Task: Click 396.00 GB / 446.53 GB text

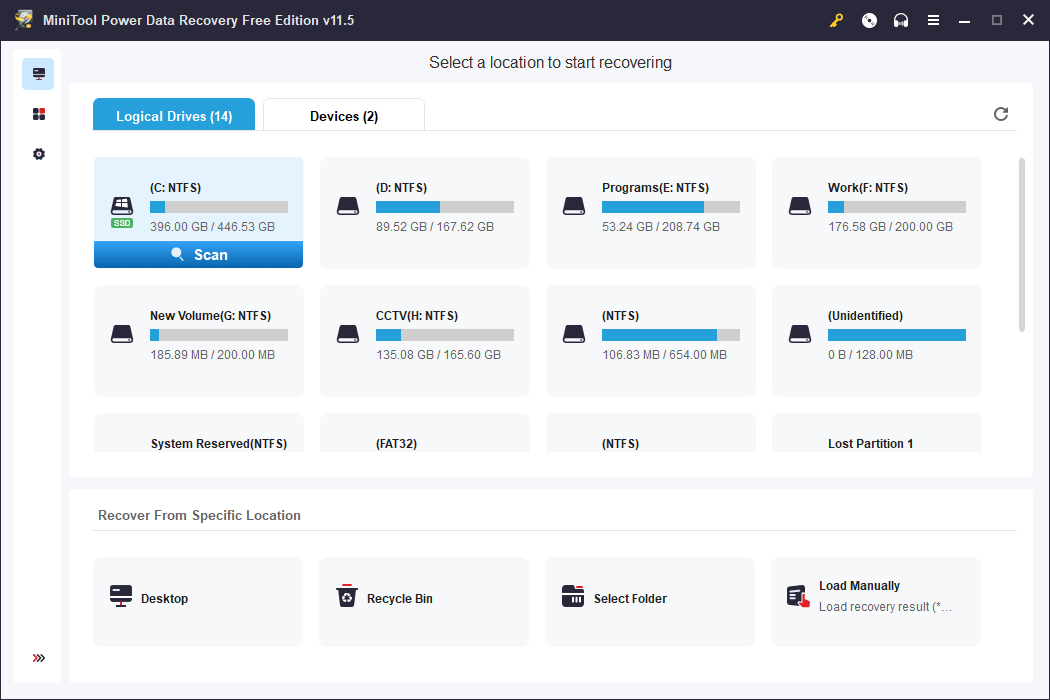Action: point(212,226)
